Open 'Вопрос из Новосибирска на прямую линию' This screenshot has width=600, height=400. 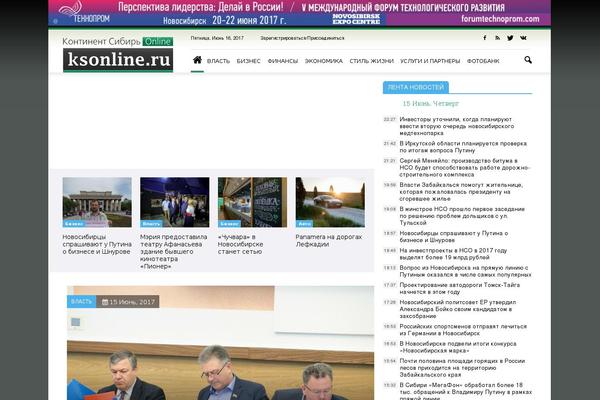tap(465, 271)
